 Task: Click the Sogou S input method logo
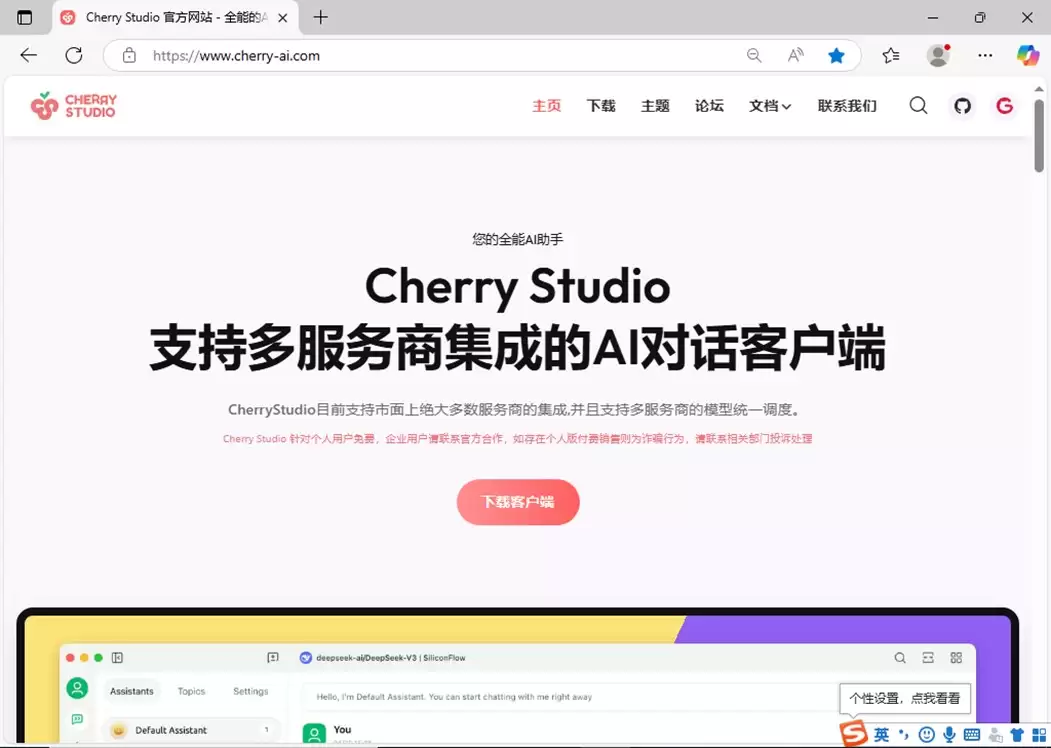[853, 733]
